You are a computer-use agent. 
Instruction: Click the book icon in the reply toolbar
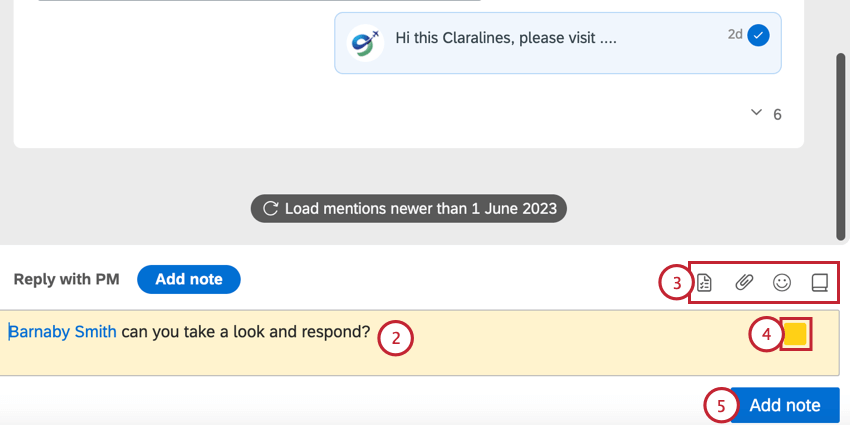point(819,283)
